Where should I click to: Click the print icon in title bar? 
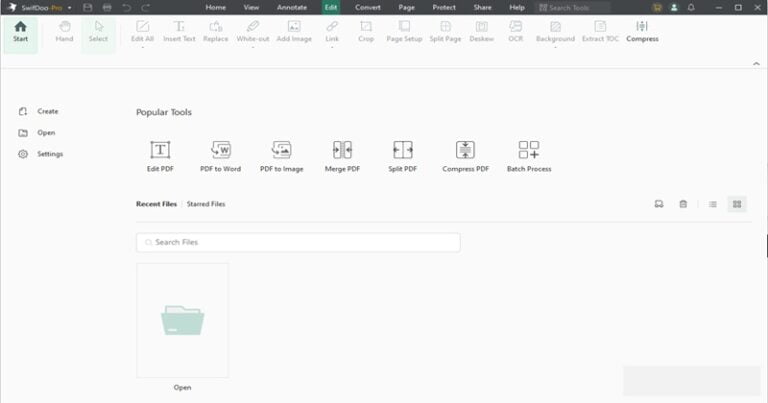(x=107, y=7)
